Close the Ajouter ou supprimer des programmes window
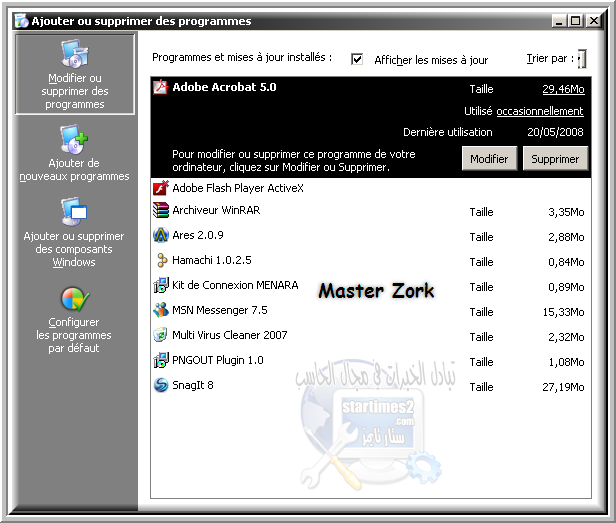The height and width of the screenshot is (523, 616). tap(594, 21)
